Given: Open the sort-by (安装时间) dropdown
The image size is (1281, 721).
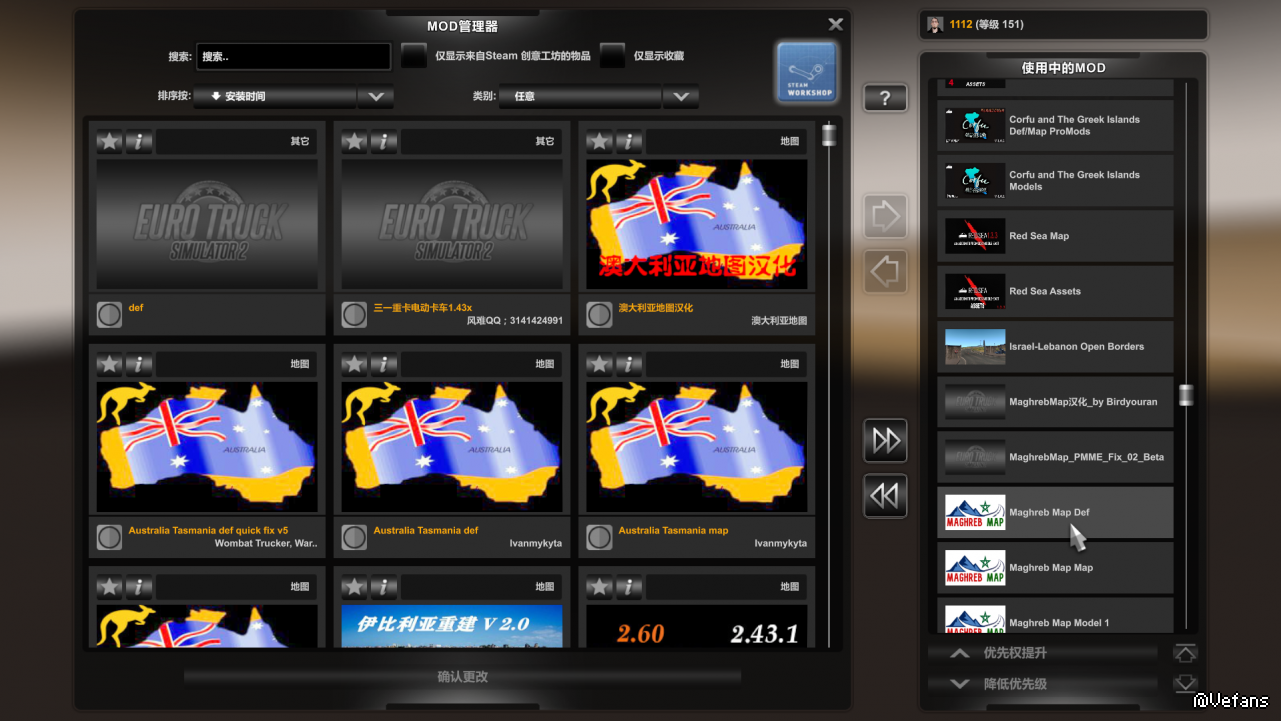Looking at the screenshot, I should [275, 97].
